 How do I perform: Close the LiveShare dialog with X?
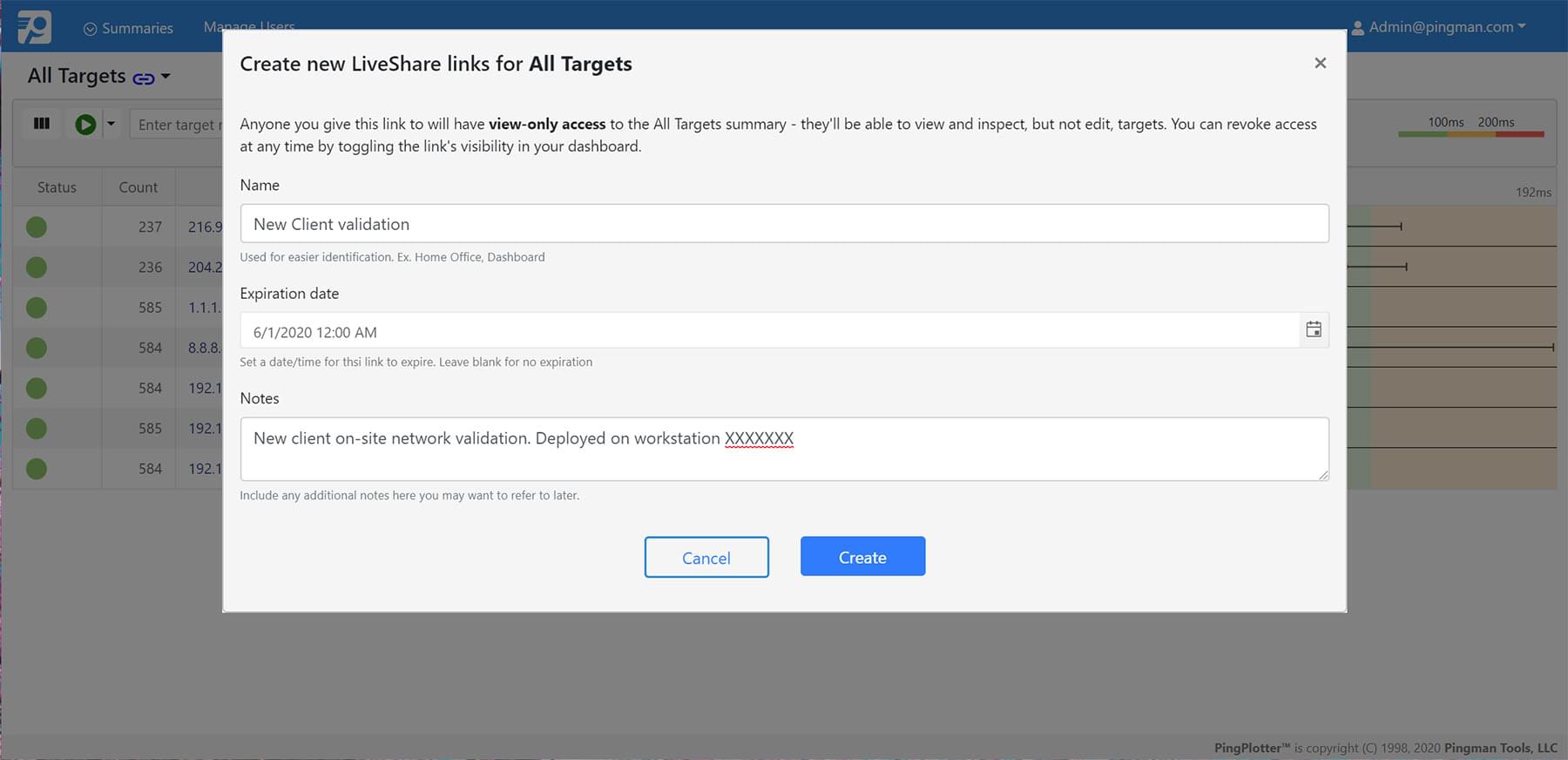pyautogui.click(x=1320, y=63)
